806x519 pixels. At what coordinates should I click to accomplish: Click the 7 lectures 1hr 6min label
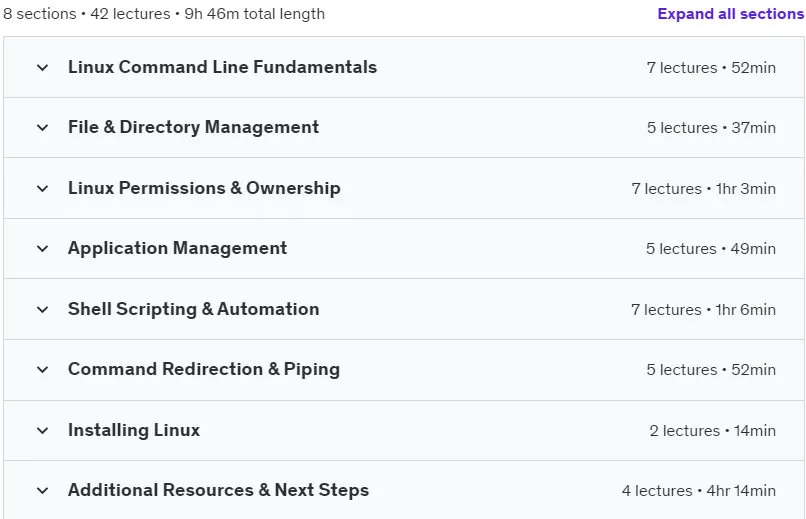703,310
